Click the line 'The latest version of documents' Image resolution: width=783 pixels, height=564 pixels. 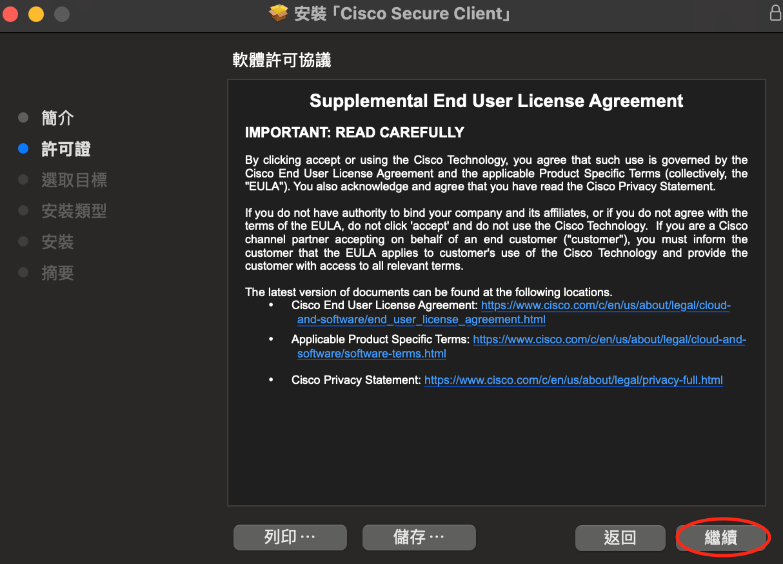428,292
